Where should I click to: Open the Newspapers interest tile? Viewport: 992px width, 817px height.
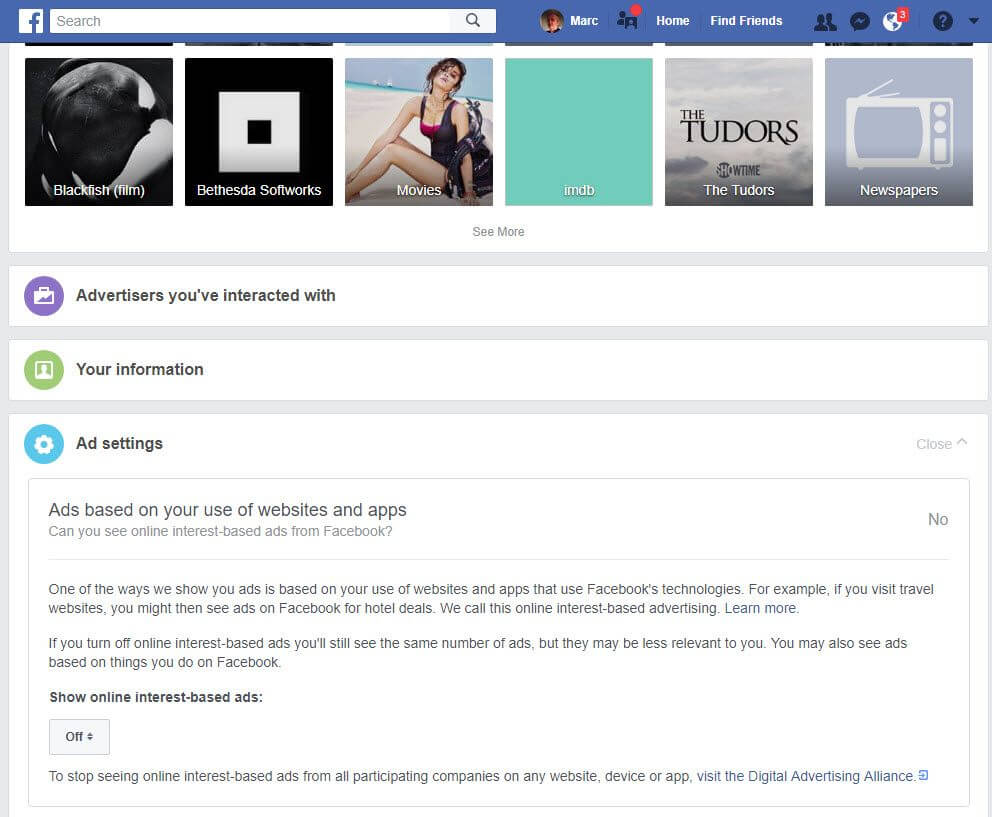tap(899, 132)
